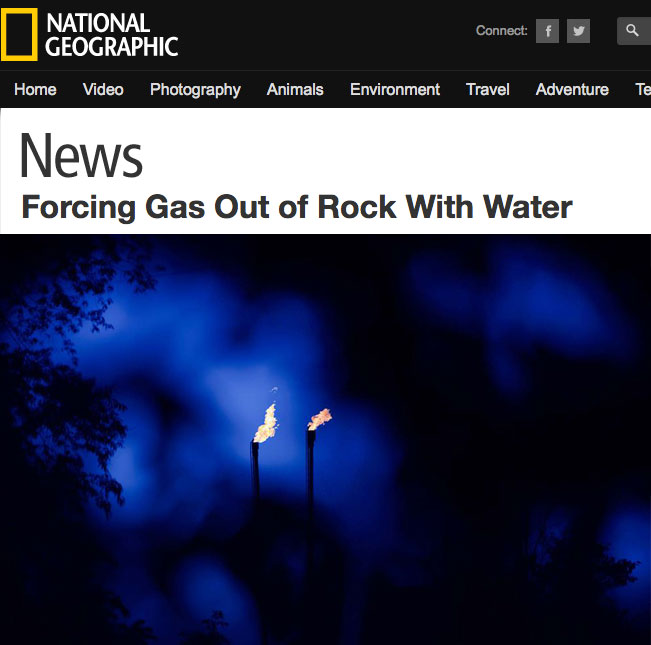
Task: Open search with the magnifying glass
Action: coord(634,31)
